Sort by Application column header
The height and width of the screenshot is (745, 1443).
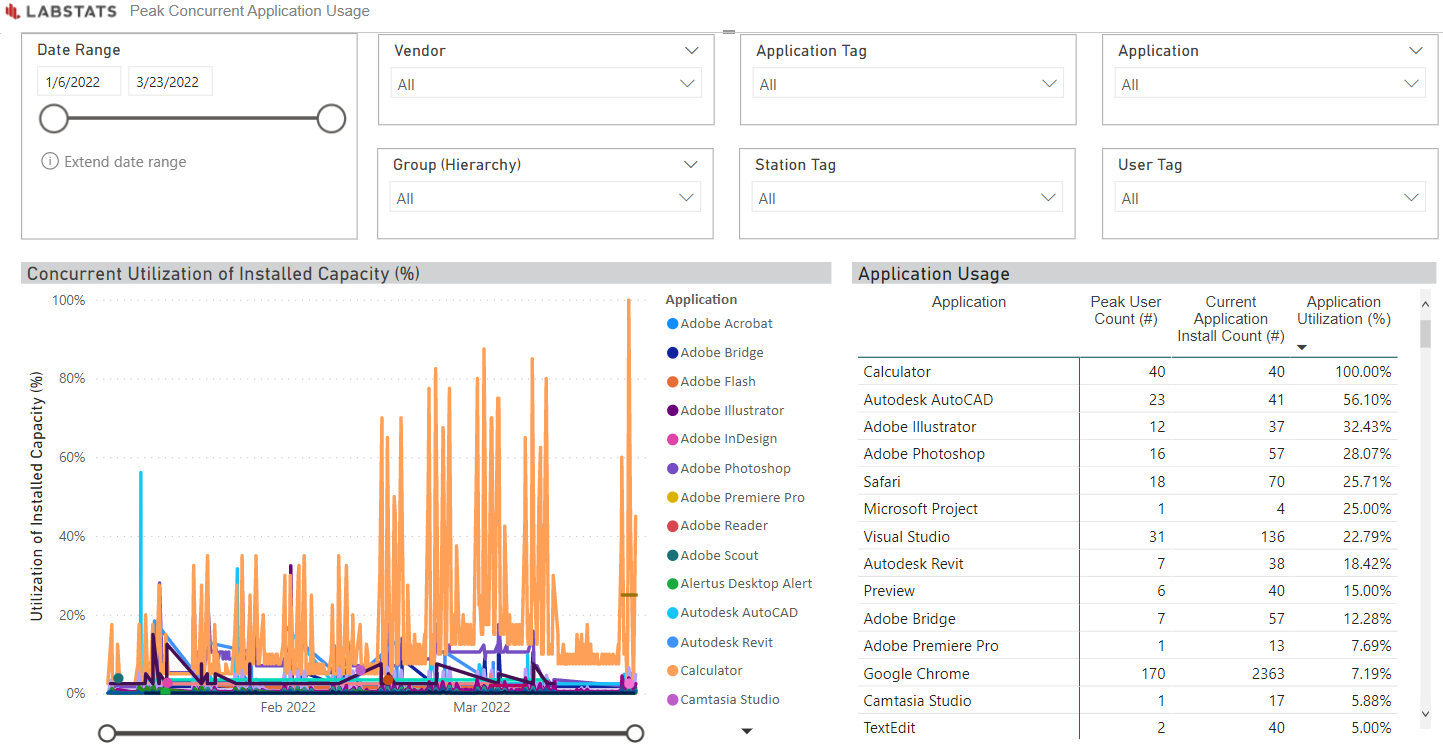pos(969,302)
